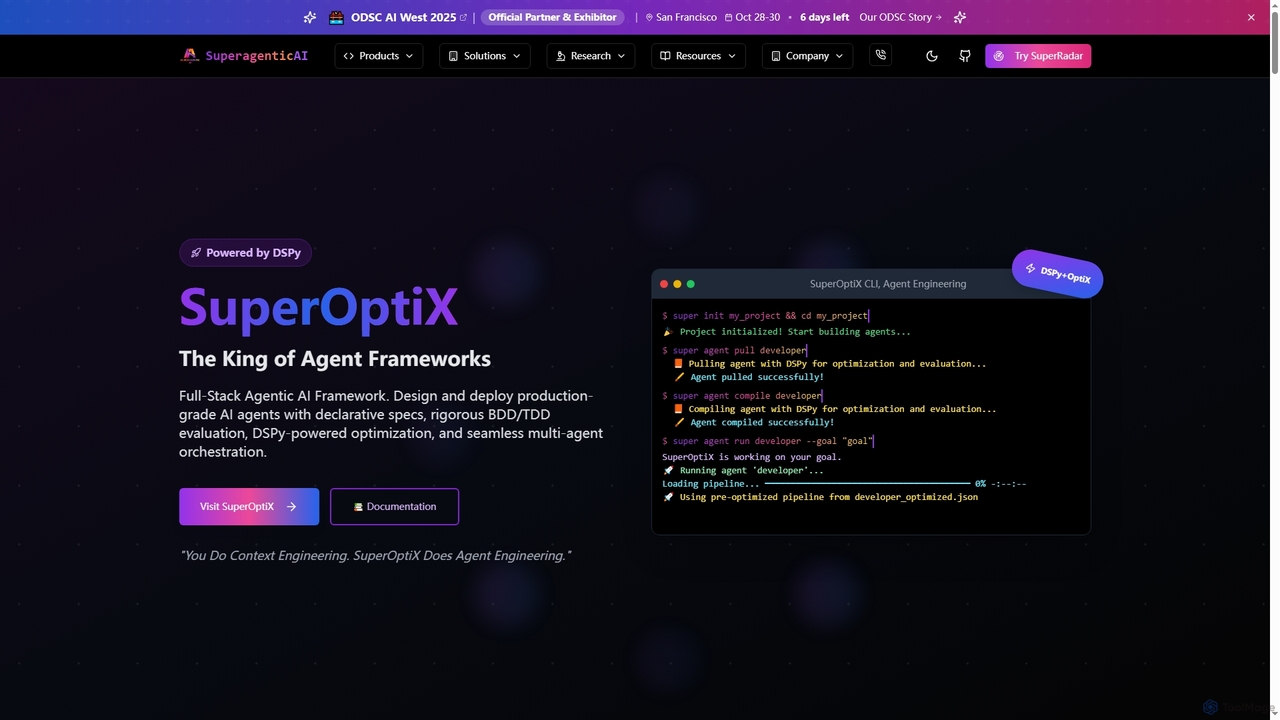Screen dimensions: 1280x720
Task: Click the SuperagenticAI brand name text
Action: 257,56
